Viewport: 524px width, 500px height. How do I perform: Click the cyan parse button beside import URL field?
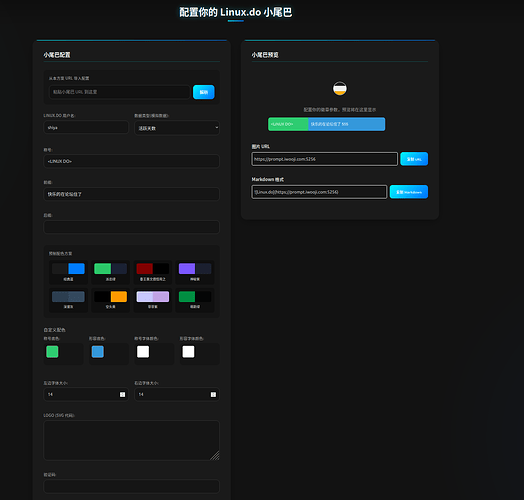pyautogui.click(x=204, y=92)
